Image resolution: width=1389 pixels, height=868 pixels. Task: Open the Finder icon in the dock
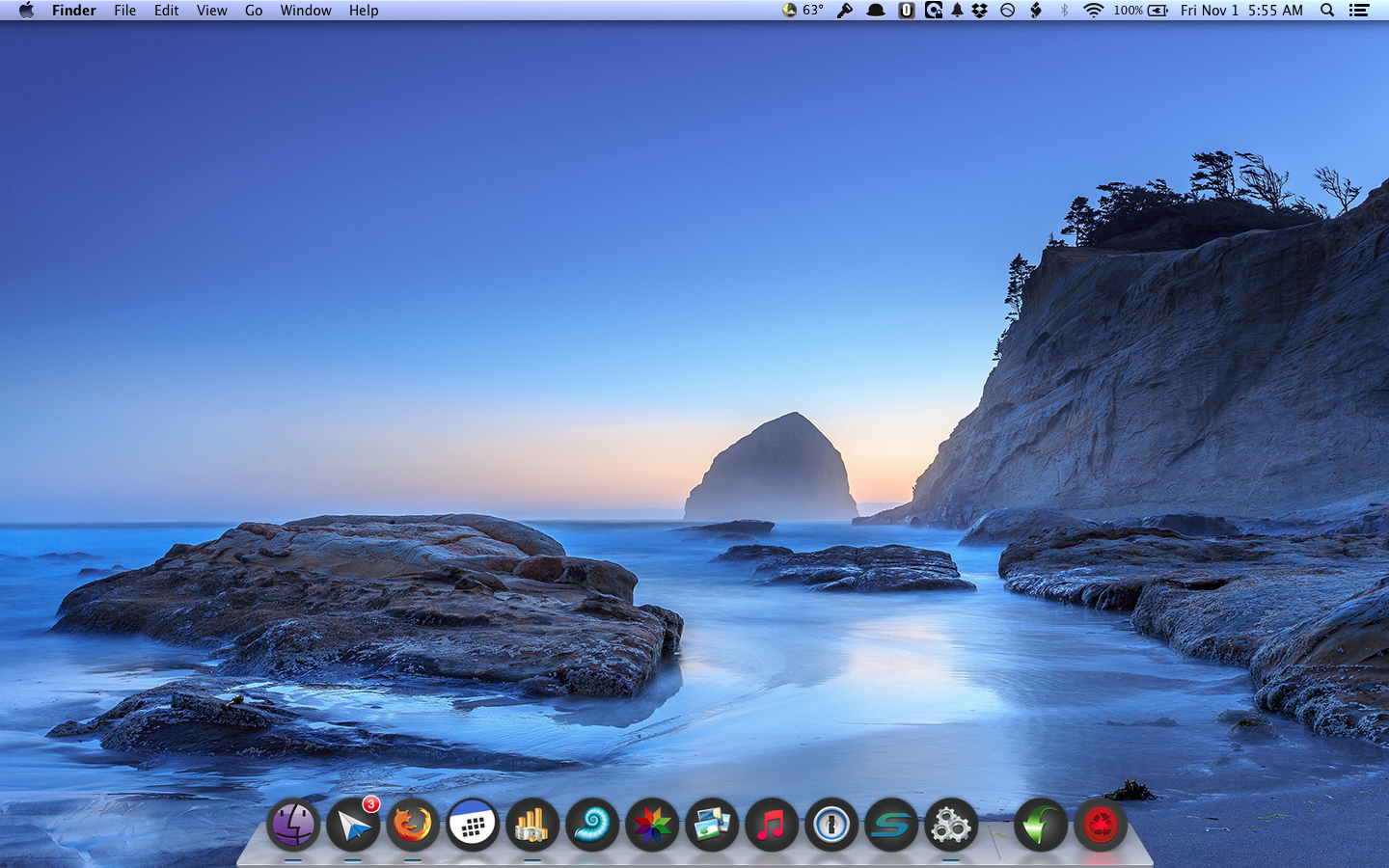point(293,826)
